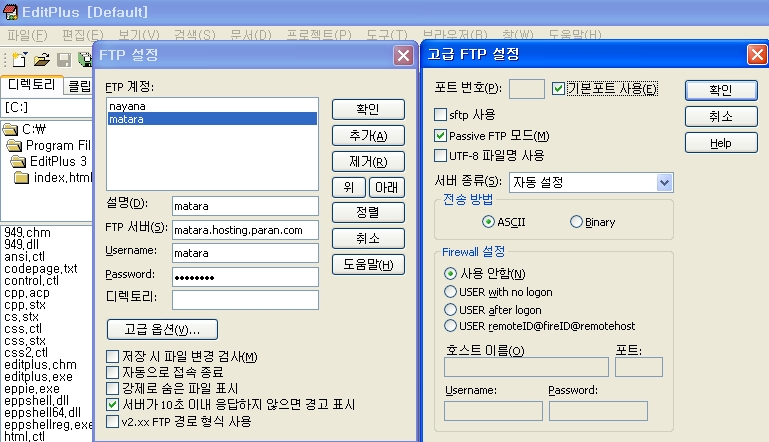The height and width of the screenshot is (442, 769).
Task: Select matara FTP account in list
Action: [212, 119]
